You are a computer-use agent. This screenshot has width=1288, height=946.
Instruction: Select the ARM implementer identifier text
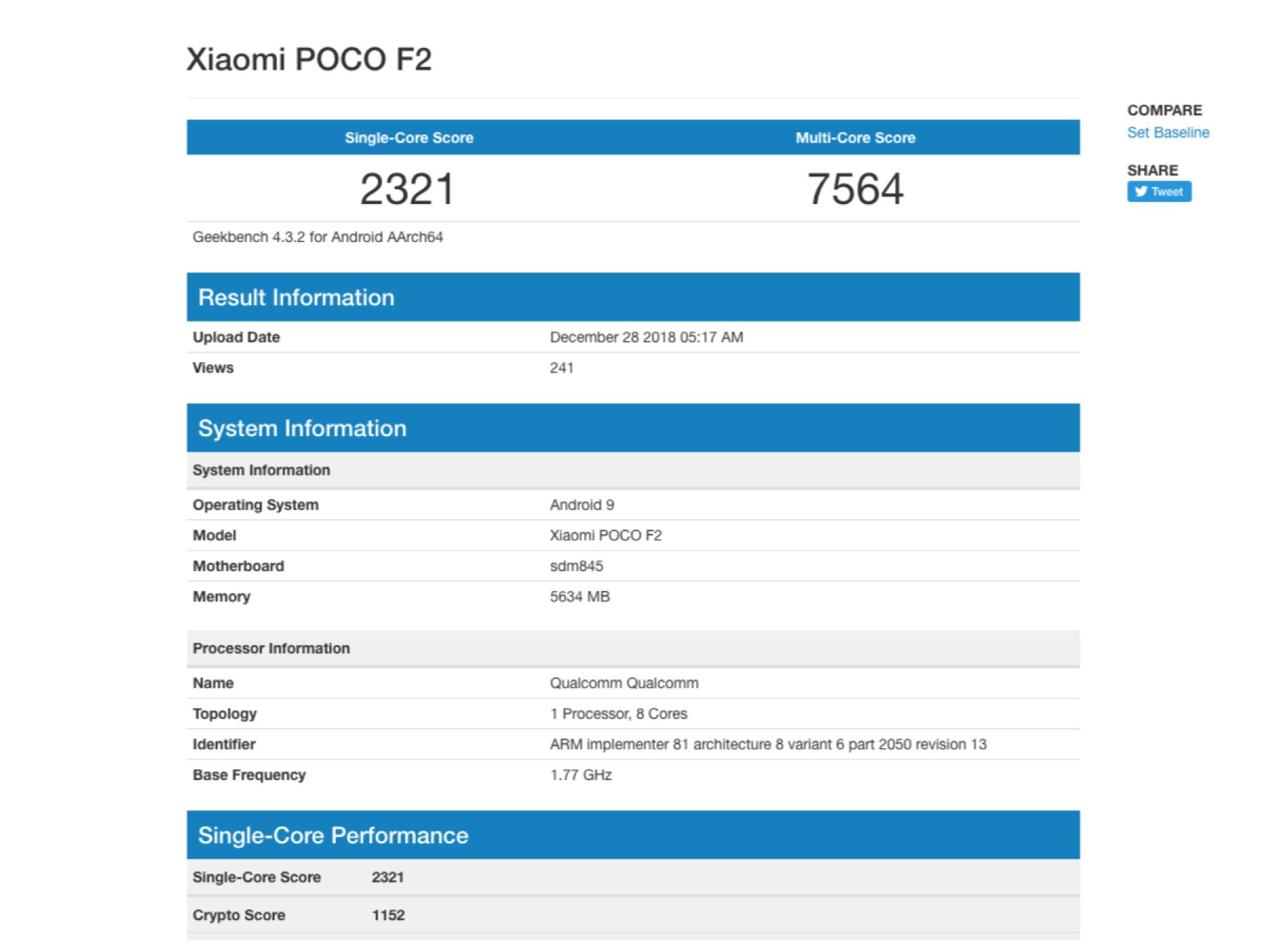click(768, 744)
